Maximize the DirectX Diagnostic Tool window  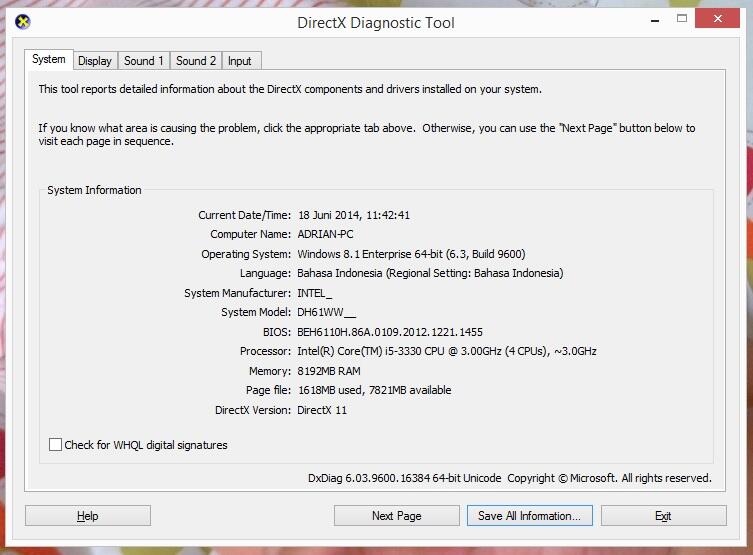681,19
